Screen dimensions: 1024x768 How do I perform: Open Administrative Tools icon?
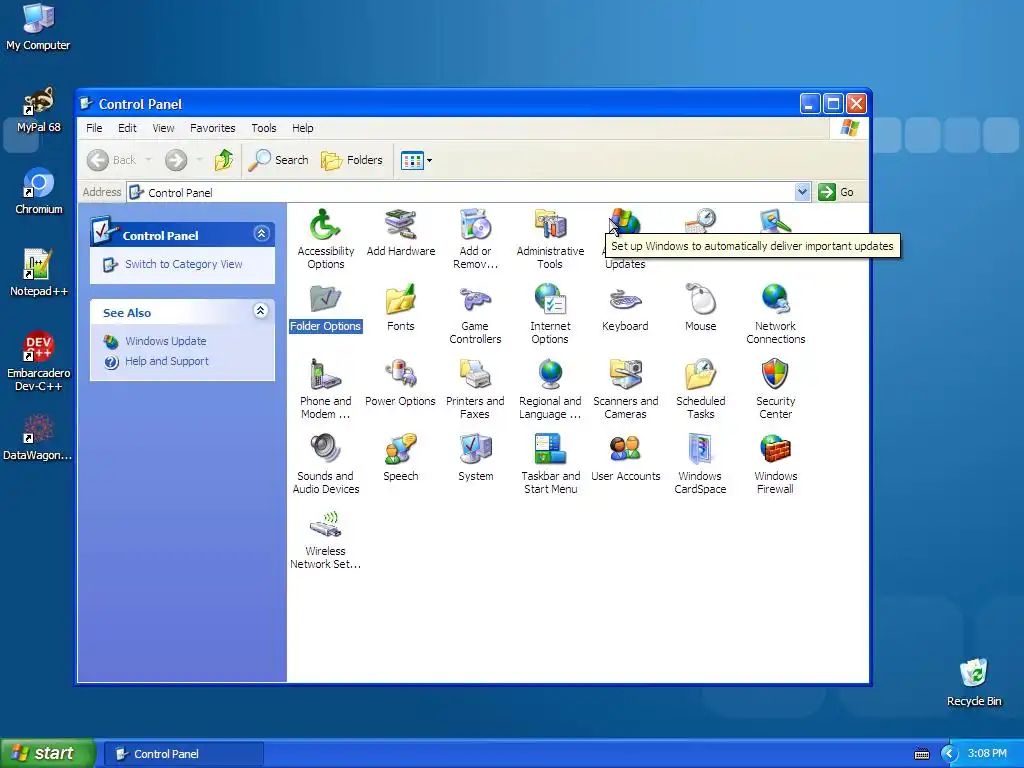[x=550, y=225]
